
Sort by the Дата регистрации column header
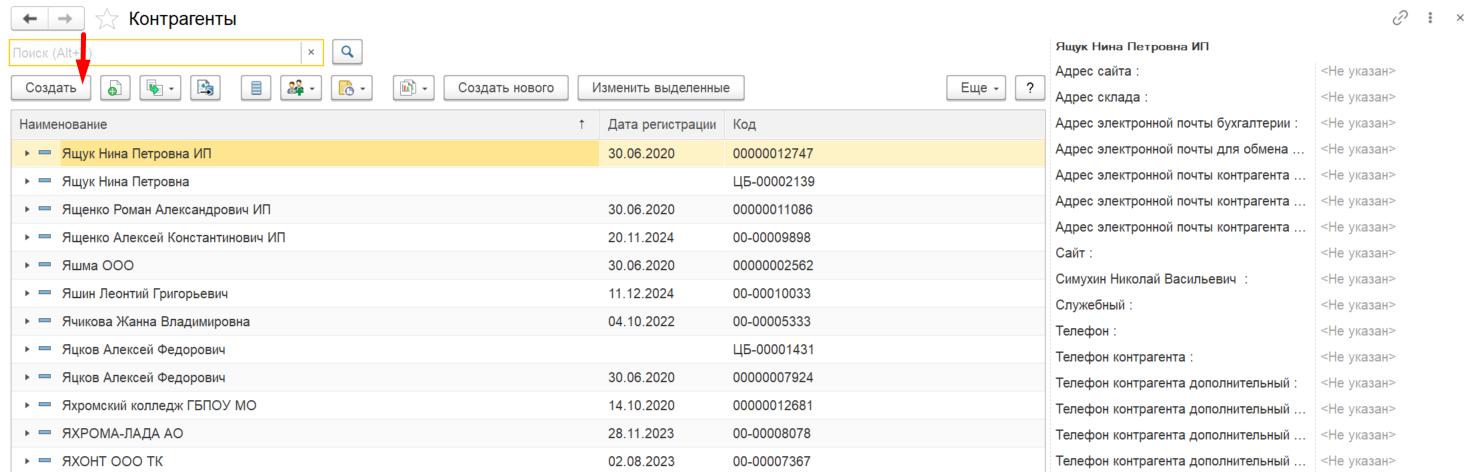pos(662,124)
